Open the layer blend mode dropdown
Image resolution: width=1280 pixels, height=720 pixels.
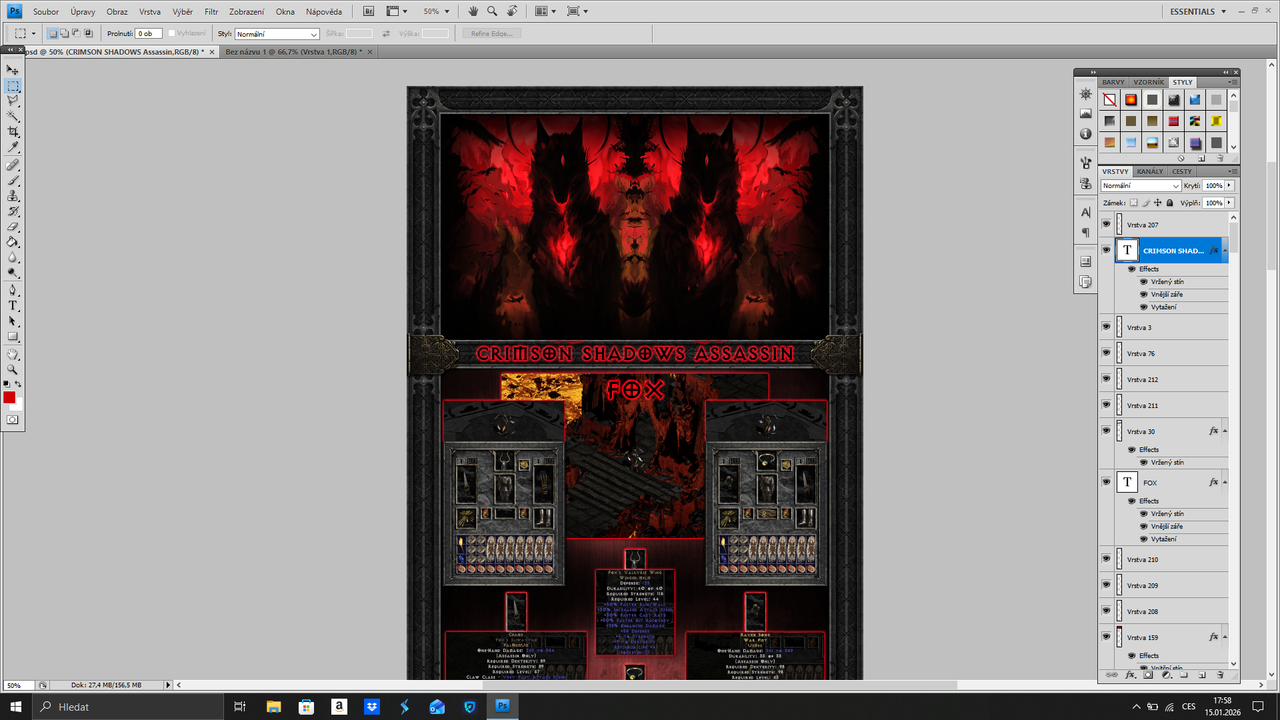point(1141,186)
